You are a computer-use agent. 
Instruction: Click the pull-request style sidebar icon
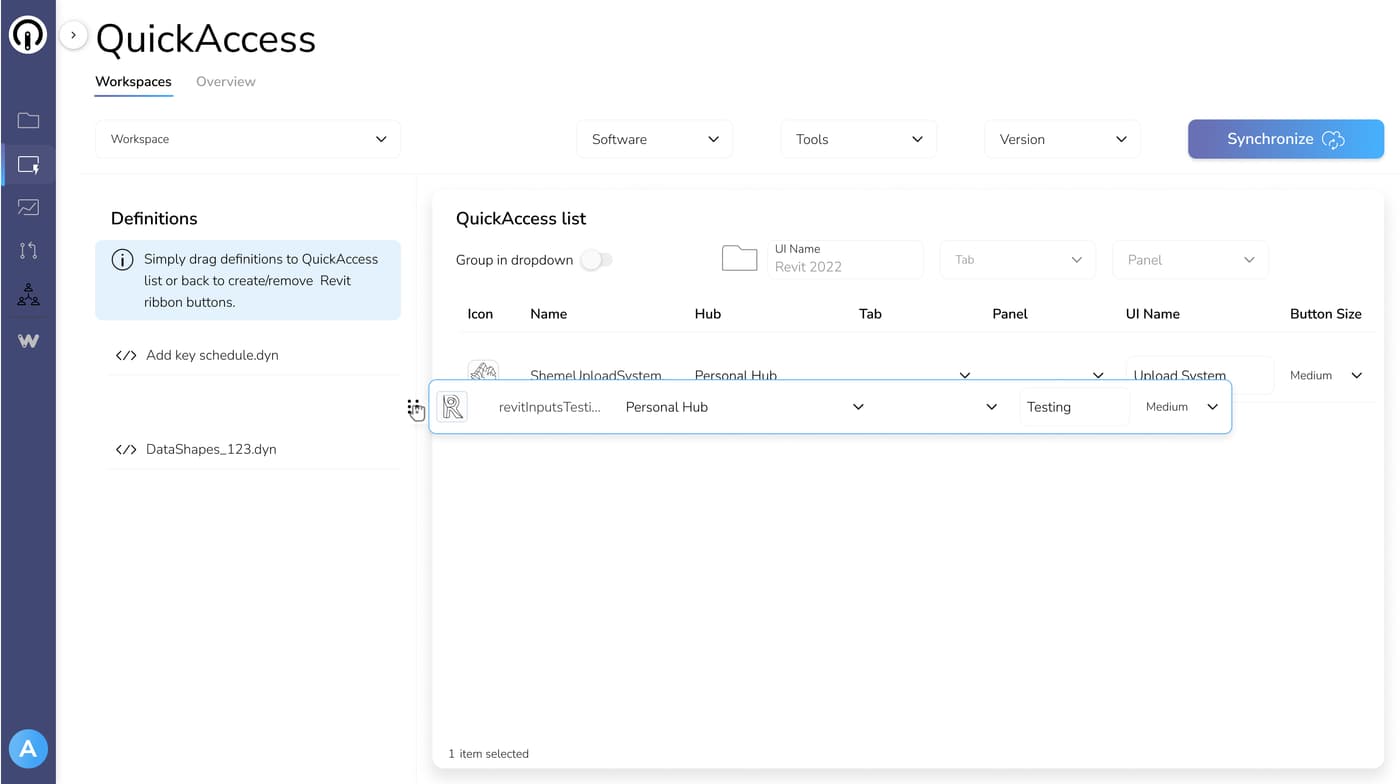coord(28,251)
